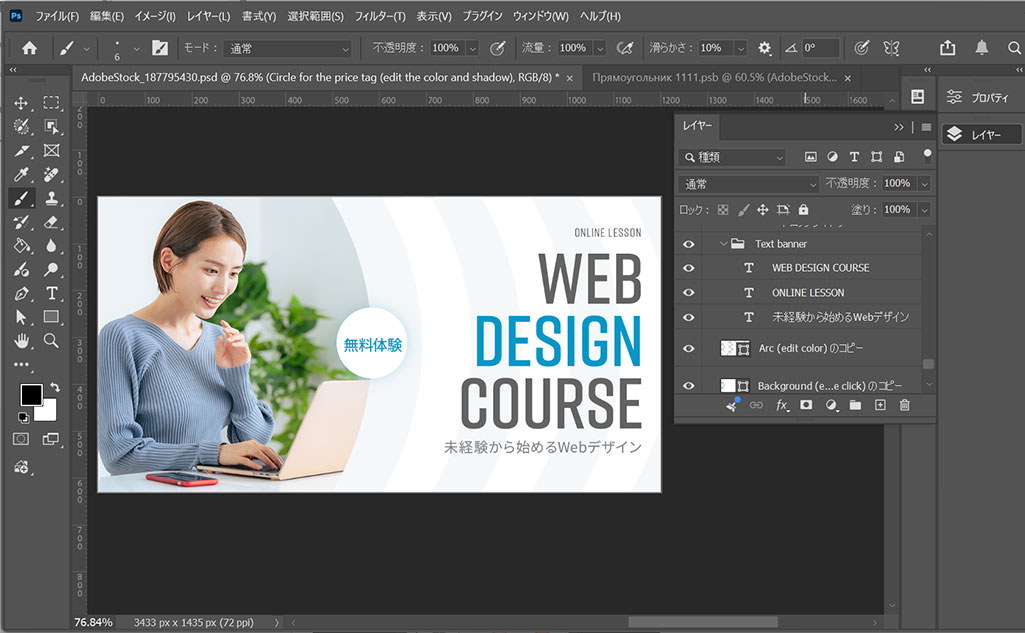Collapse the Text banner group
Screen dimensions: 1025x633
[x=723, y=243]
